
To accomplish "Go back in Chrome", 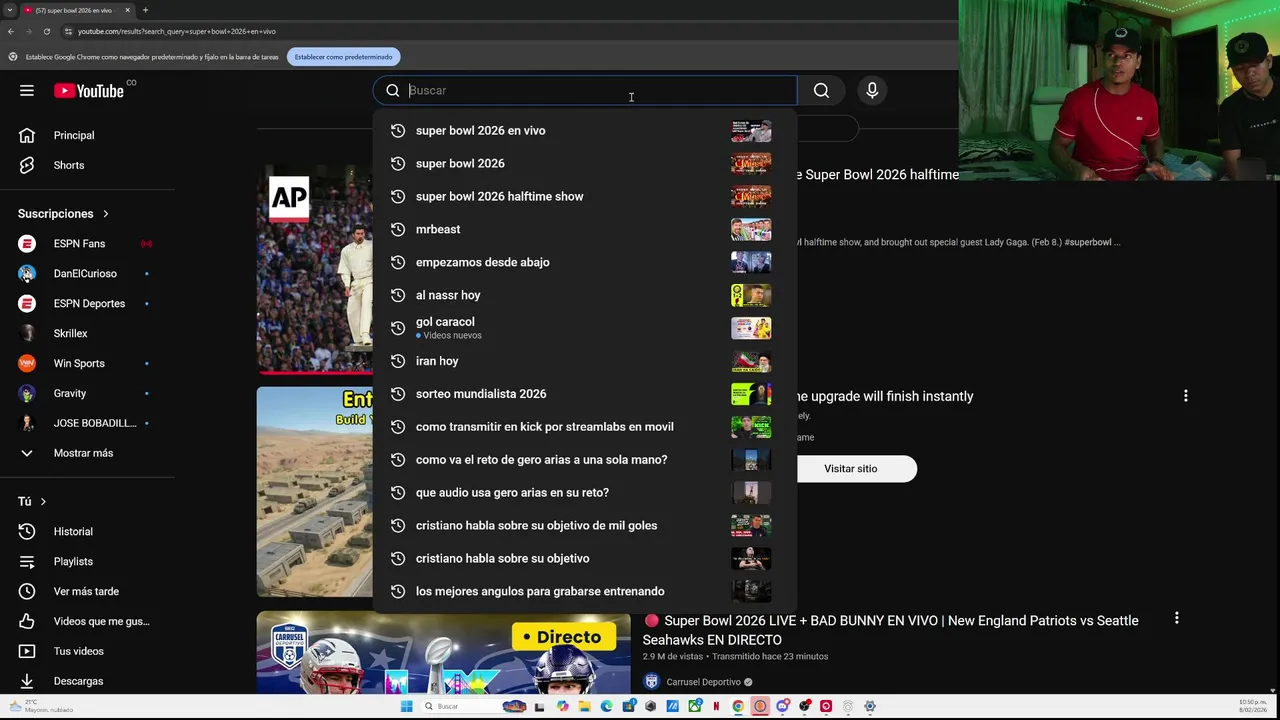I will (x=10, y=31).
